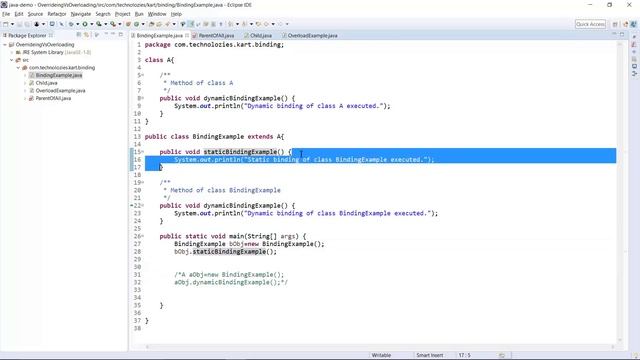640x360 pixels.
Task: Collapse the comment fold at line 5
Action: [x=142, y=75]
